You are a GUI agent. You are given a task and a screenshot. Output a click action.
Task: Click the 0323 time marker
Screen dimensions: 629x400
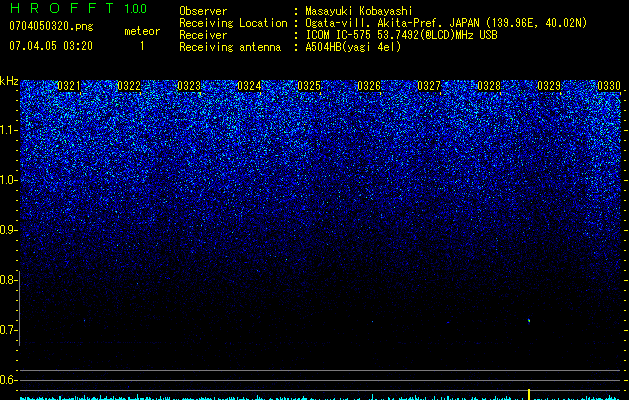click(189, 86)
